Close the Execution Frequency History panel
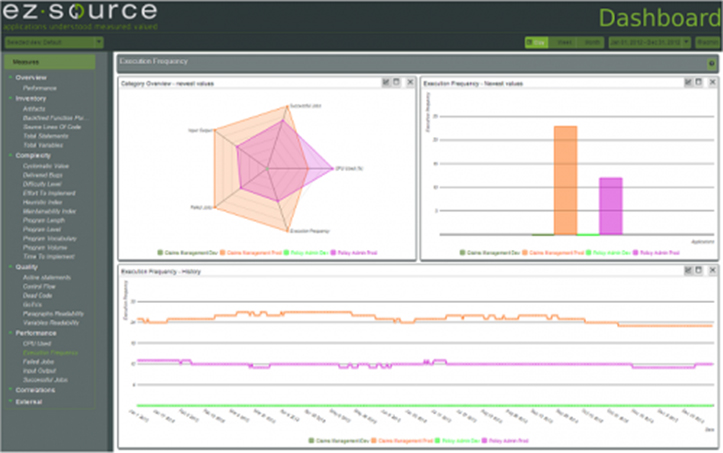 (712, 270)
